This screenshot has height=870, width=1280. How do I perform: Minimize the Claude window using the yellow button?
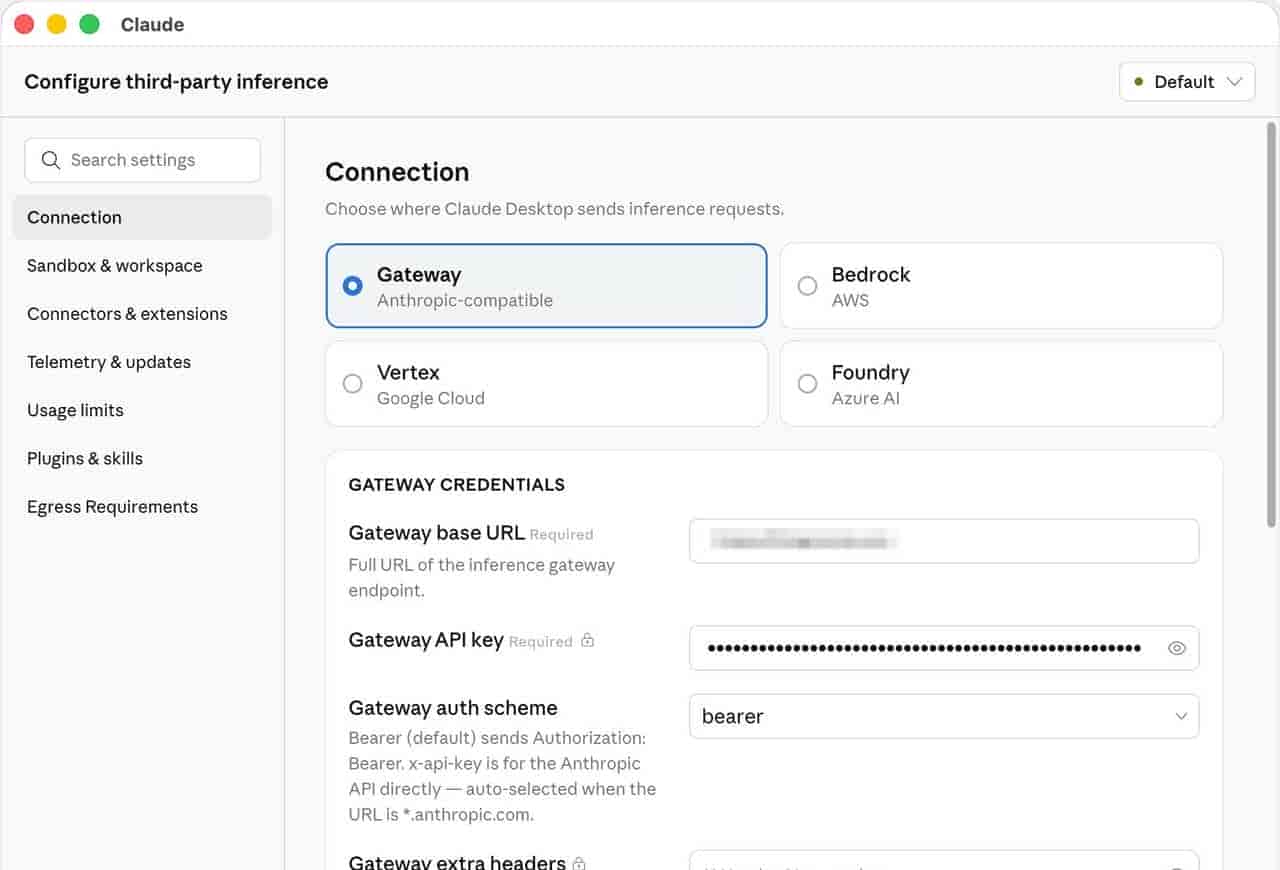click(57, 24)
